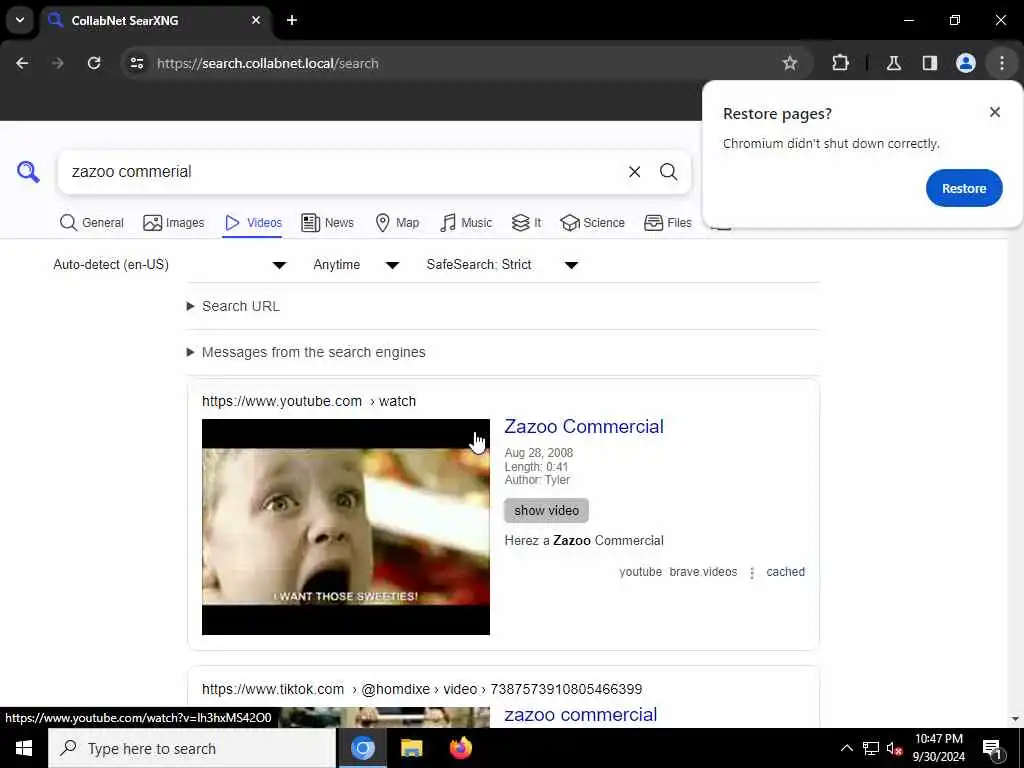Go back to previous page
This screenshot has height=768, width=1024.
coord(22,63)
